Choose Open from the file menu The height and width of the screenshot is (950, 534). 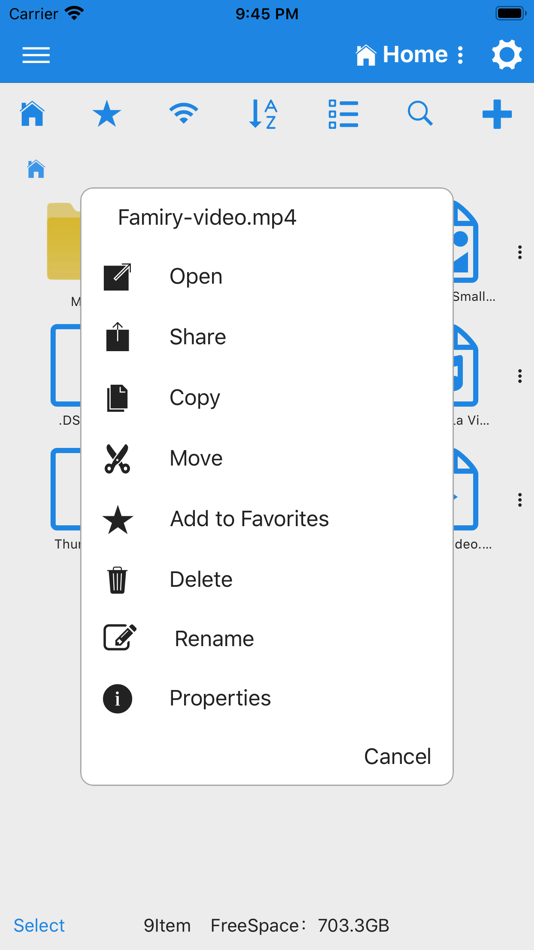(x=267, y=277)
